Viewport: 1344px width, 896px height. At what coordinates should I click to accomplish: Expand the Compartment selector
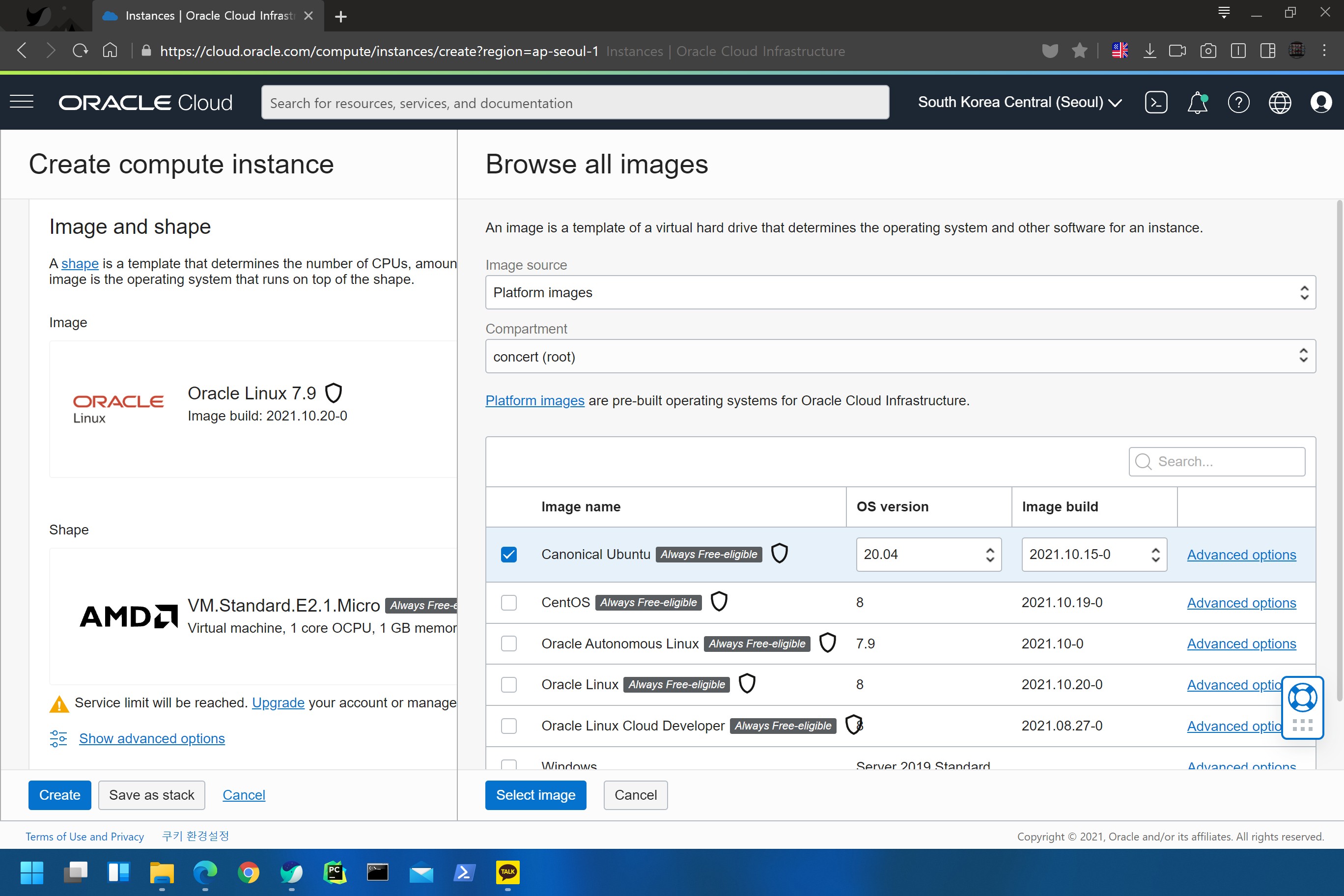pos(900,357)
